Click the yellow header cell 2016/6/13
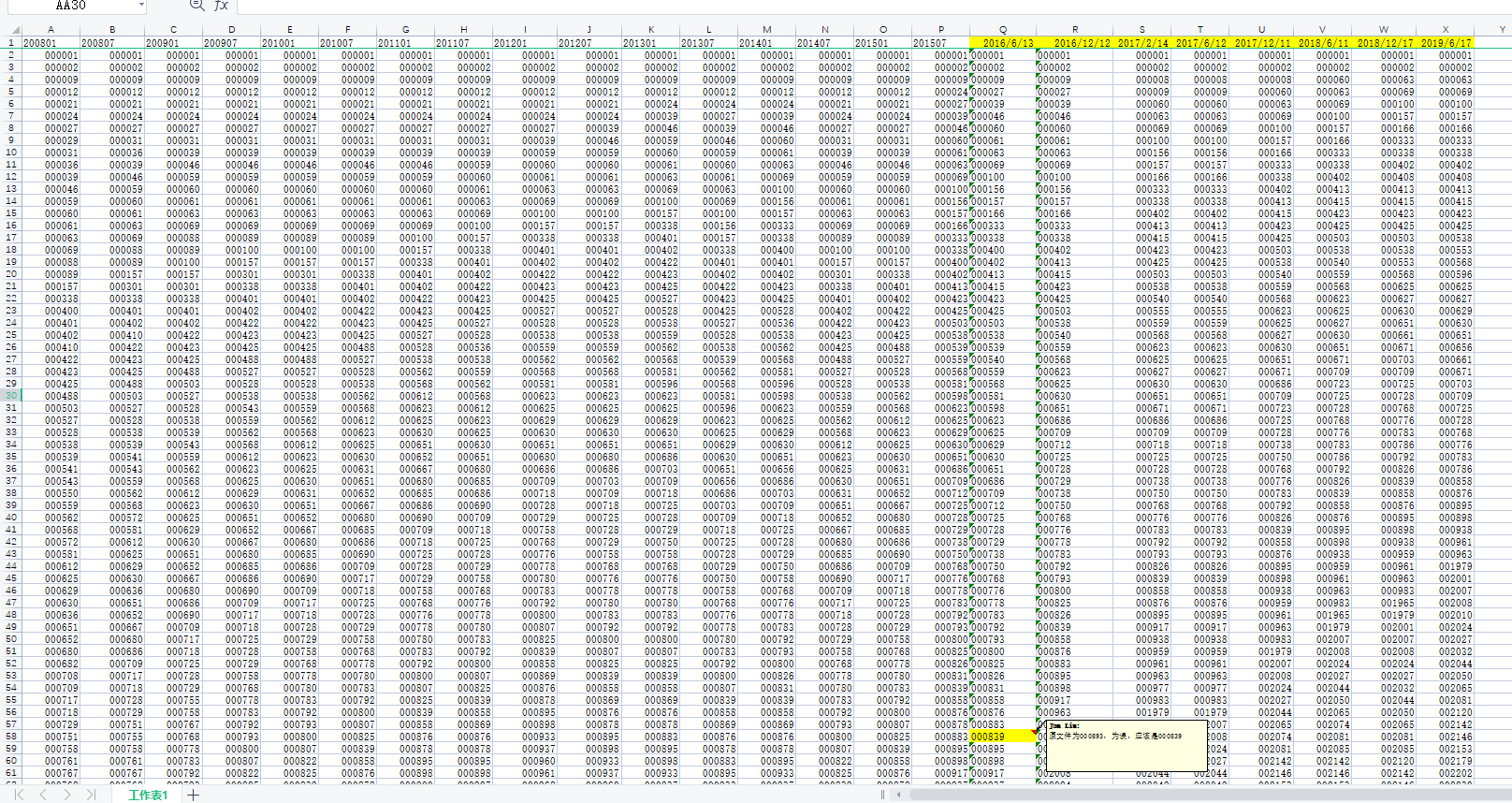 (1002, 43)
